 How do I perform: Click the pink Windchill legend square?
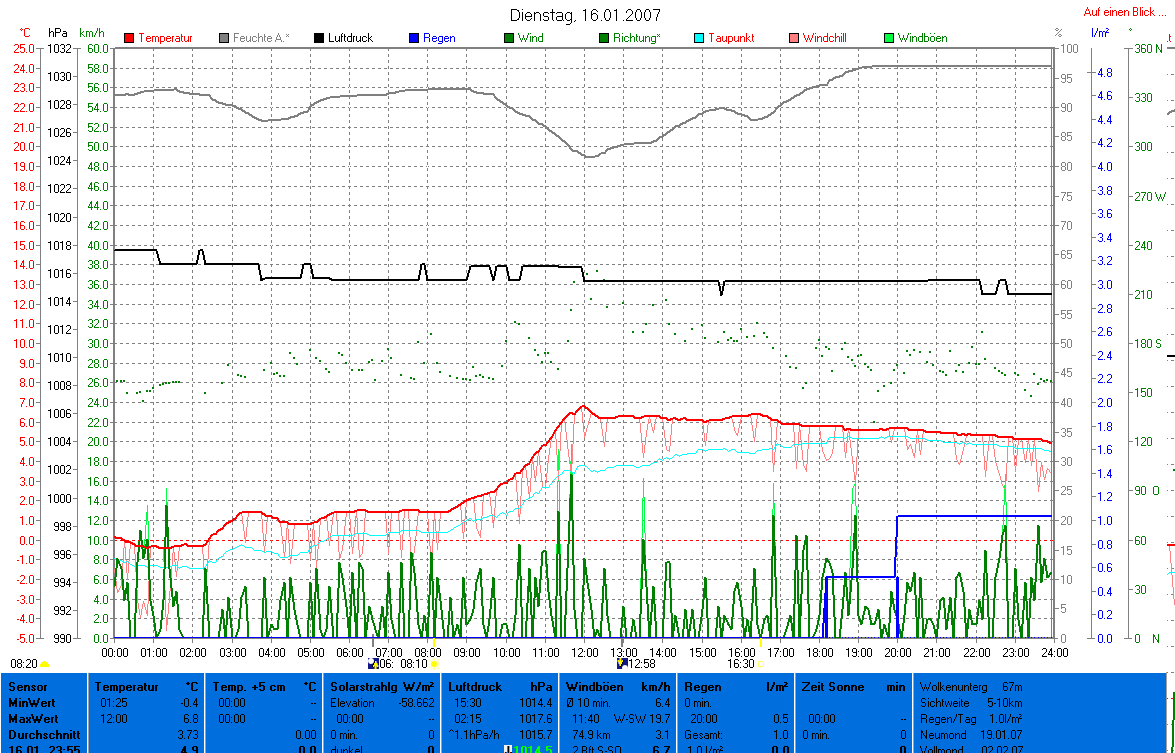(x=794, y=38)
